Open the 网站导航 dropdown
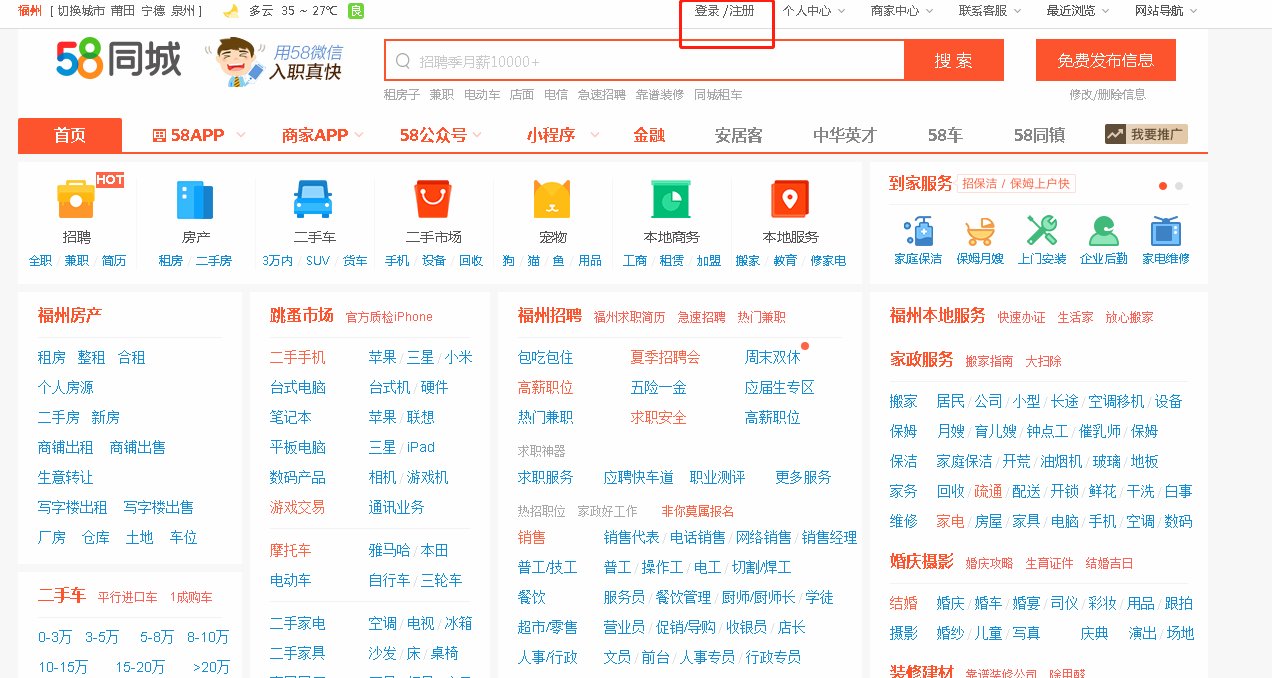The height and width of the screenshot is (678, 1272). 1166,11
